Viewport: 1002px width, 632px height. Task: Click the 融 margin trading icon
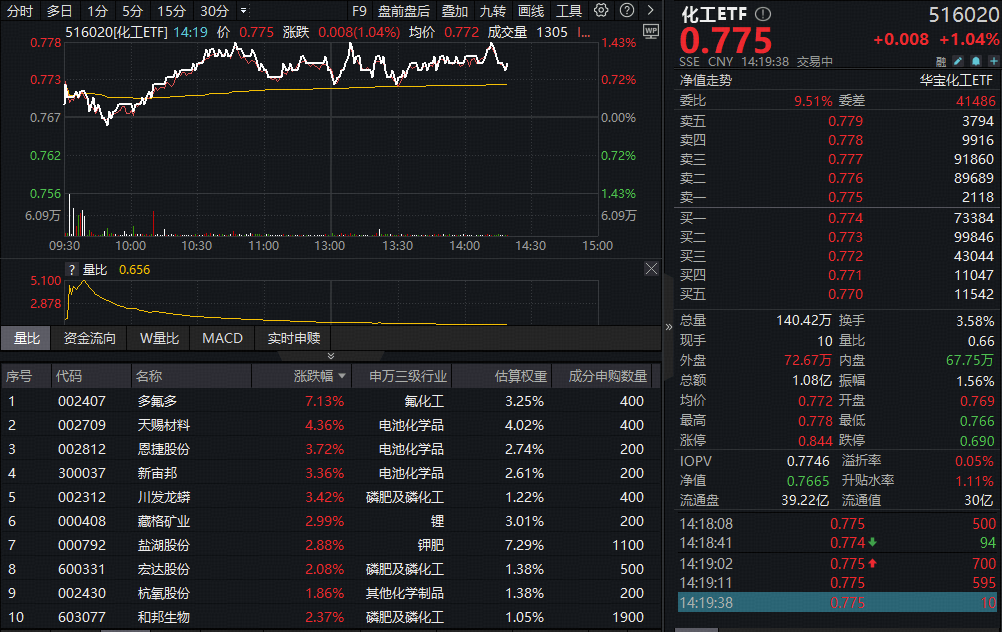point(939,62)
